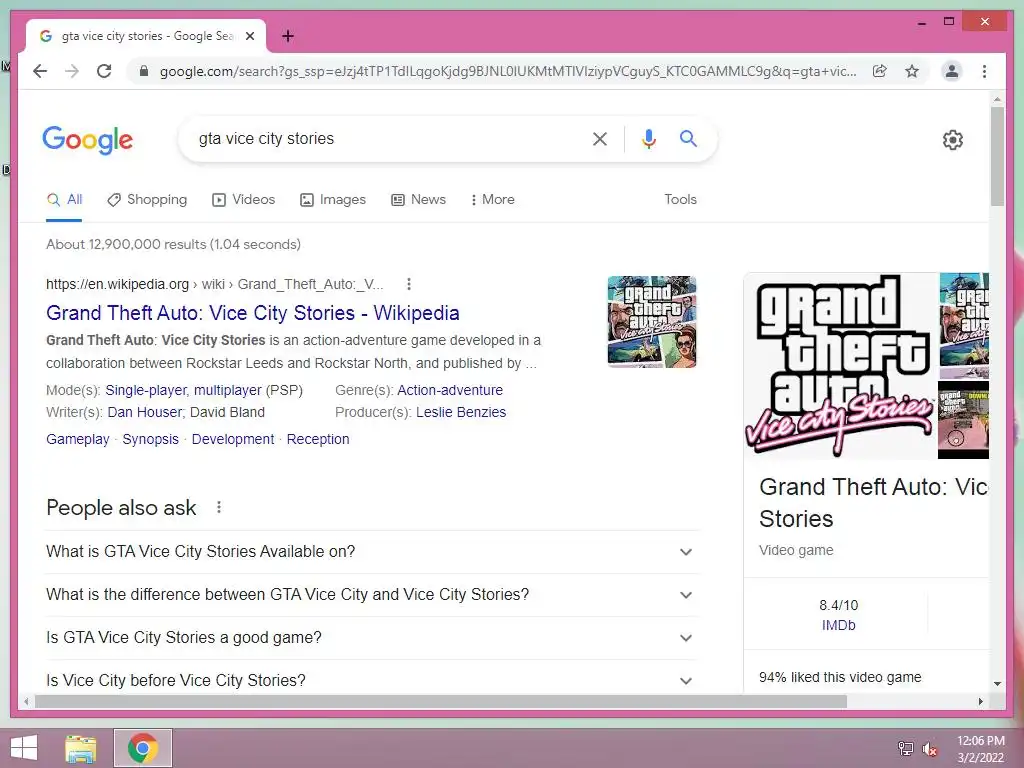This screenshot has width=1024, height=768.
Task: Start voice search with microphone
Action: pyautogui.click(x=648, y=138)
